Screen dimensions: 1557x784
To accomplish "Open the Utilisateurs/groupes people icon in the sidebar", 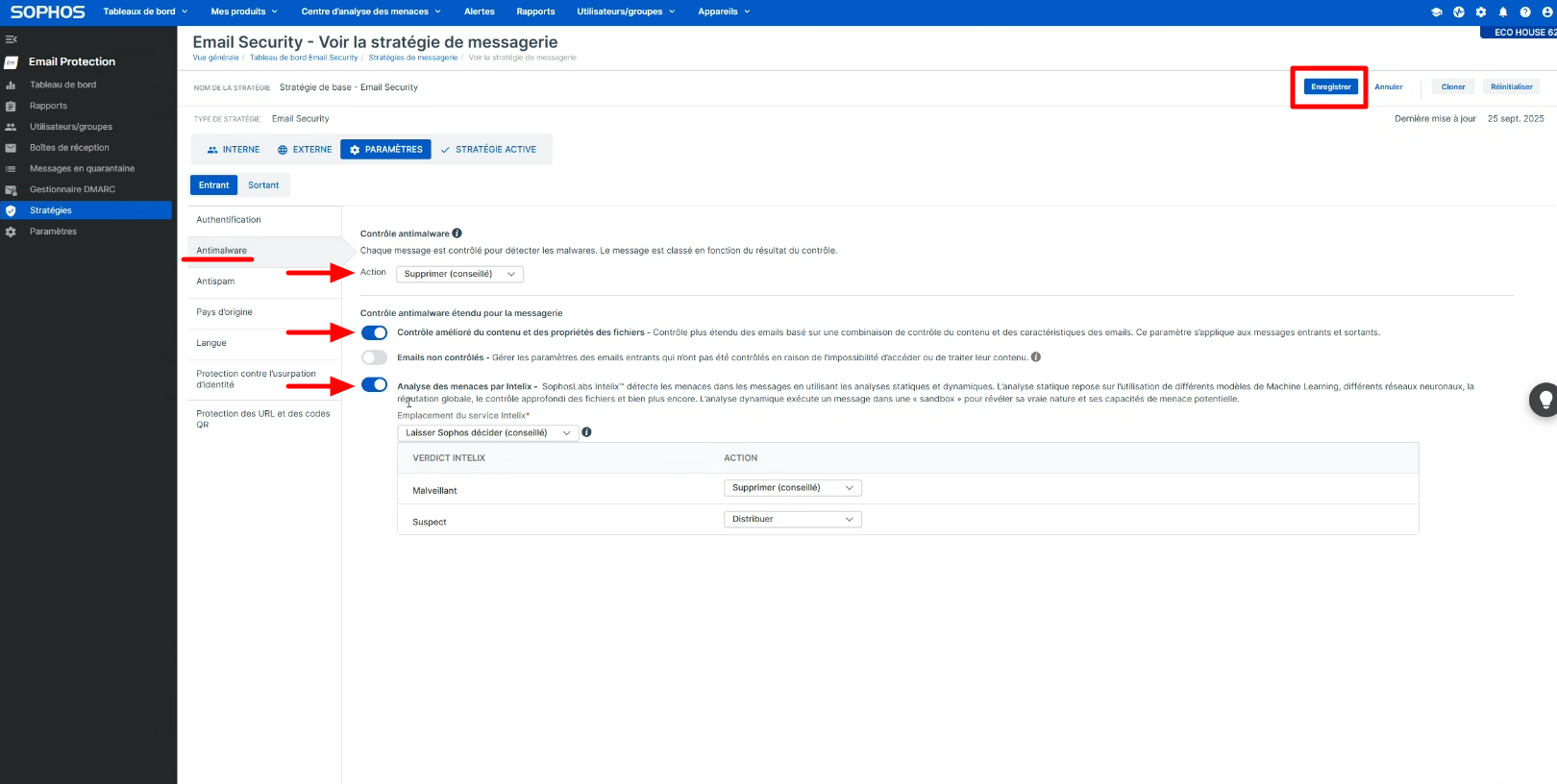I will (11, 127).
